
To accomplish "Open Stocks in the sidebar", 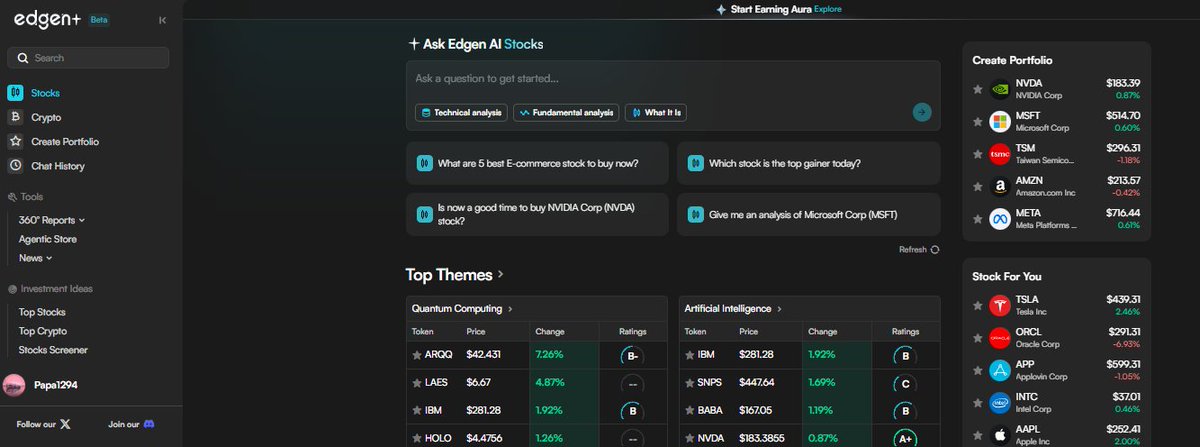I will click(x=45, y=93).
